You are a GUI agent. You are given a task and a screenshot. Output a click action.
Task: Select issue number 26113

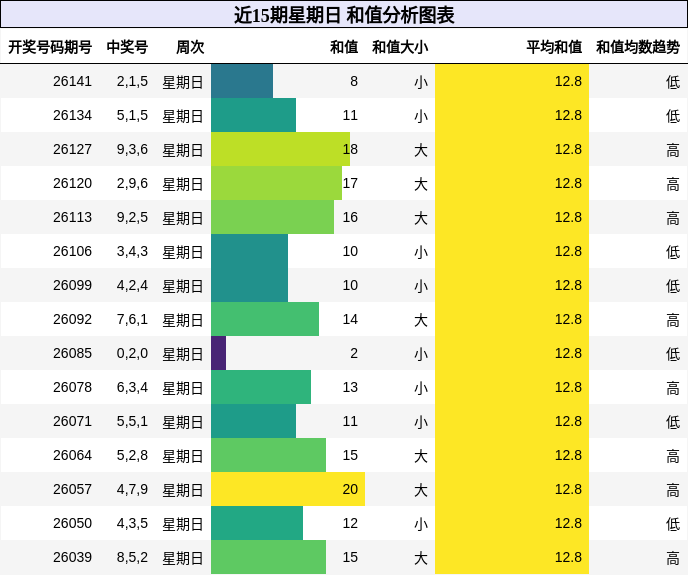coord(72,217)
